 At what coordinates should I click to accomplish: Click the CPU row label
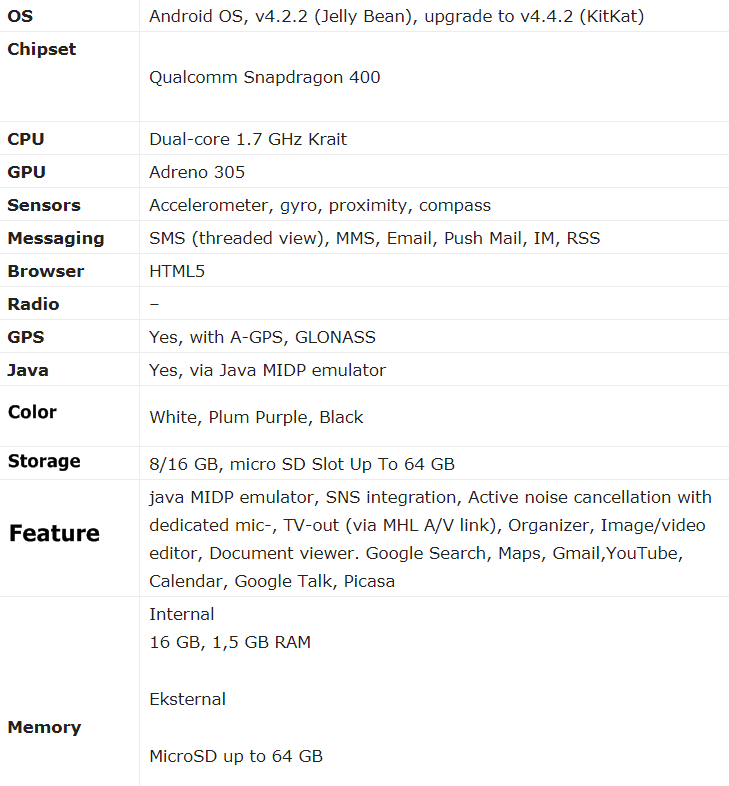26,139
